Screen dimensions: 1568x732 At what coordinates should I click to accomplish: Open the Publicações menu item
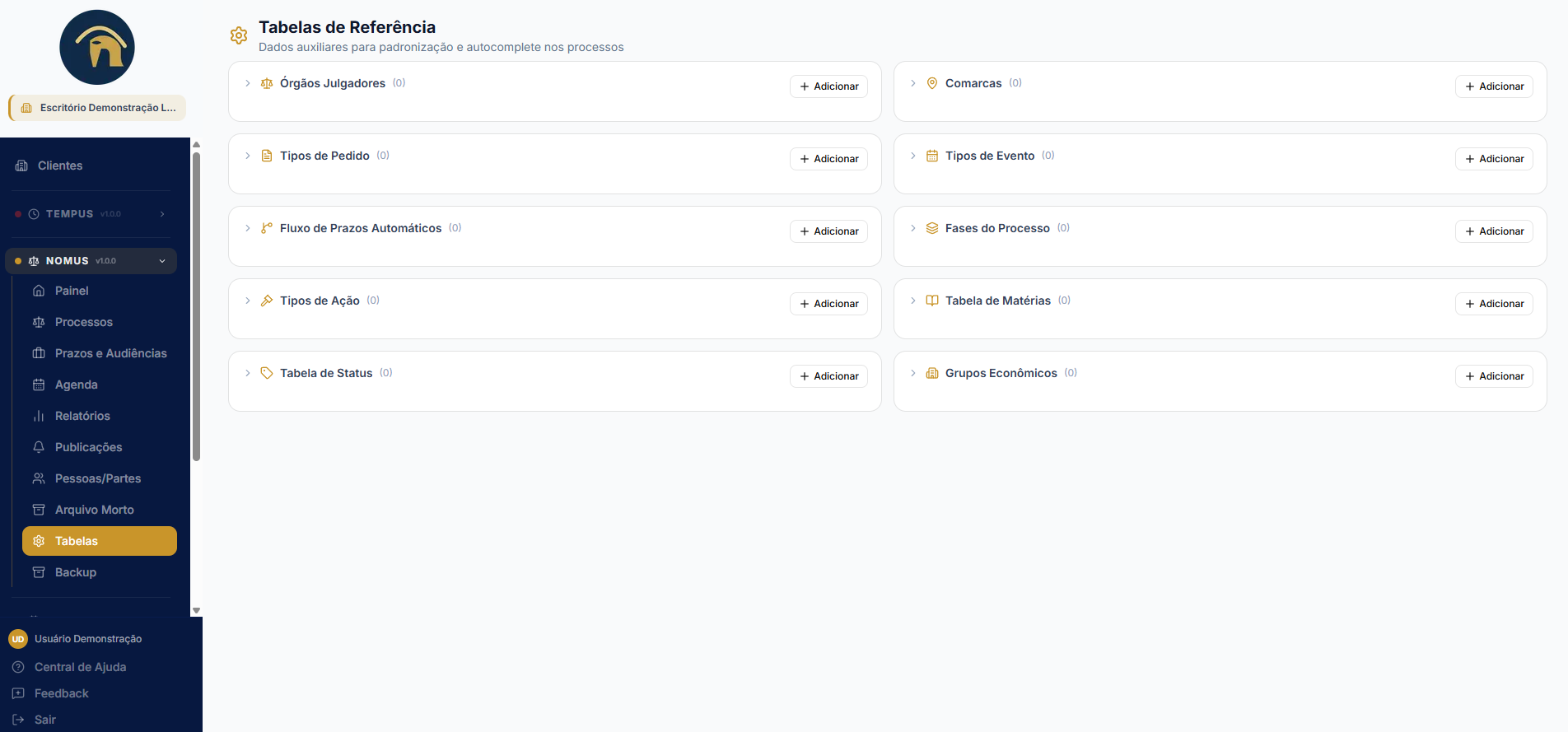point(100,447)
